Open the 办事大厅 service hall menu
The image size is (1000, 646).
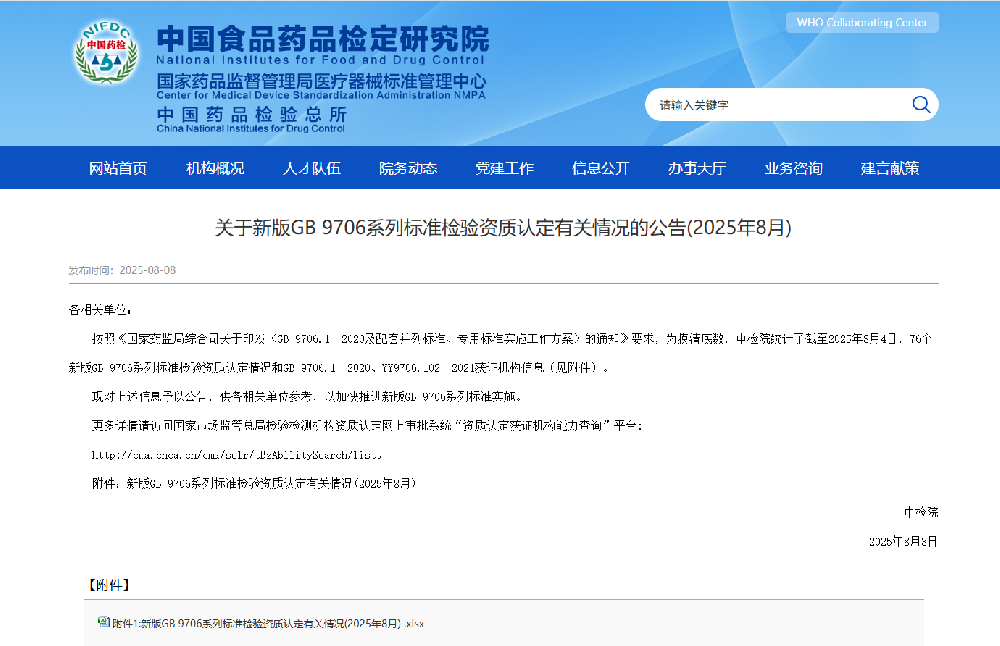pos(695,168)
